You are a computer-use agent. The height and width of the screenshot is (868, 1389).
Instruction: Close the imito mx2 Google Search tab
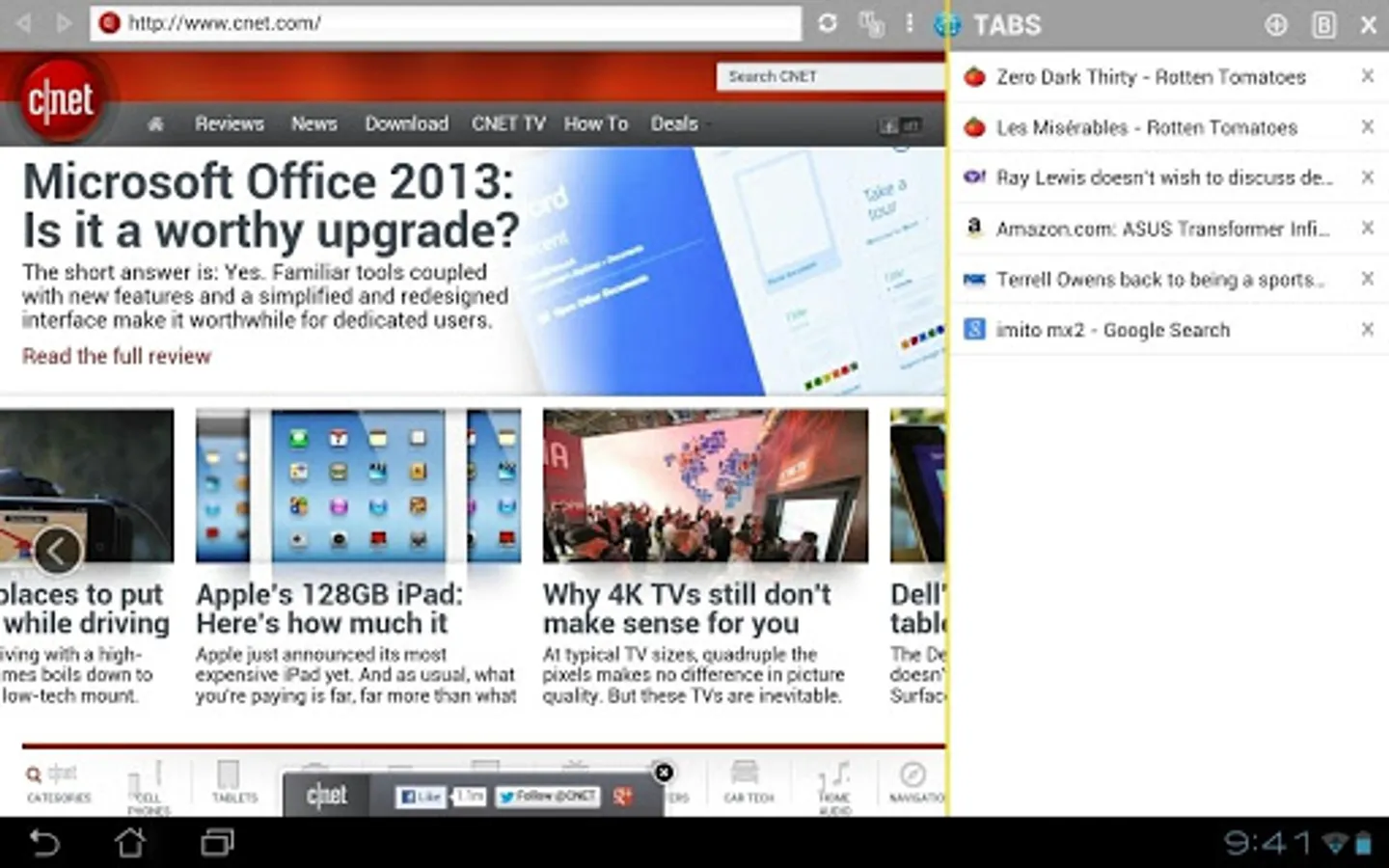point(1367,329)
